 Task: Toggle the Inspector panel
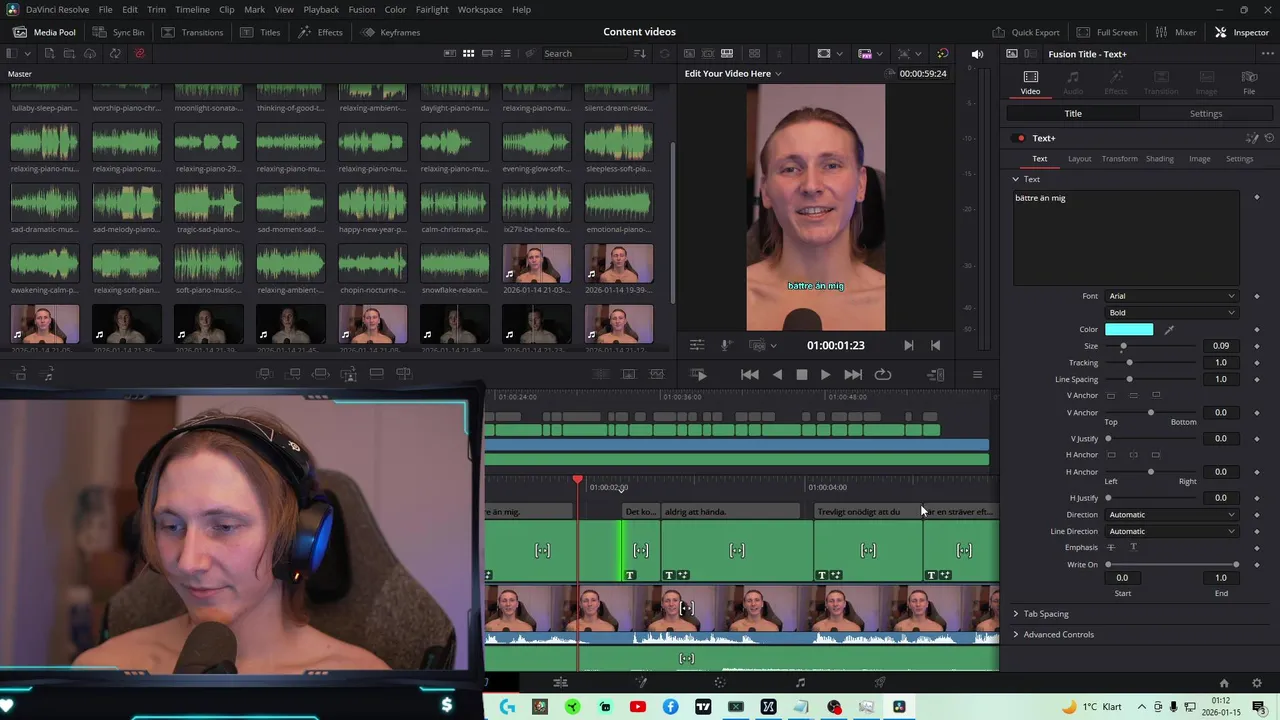(1241, 32)
